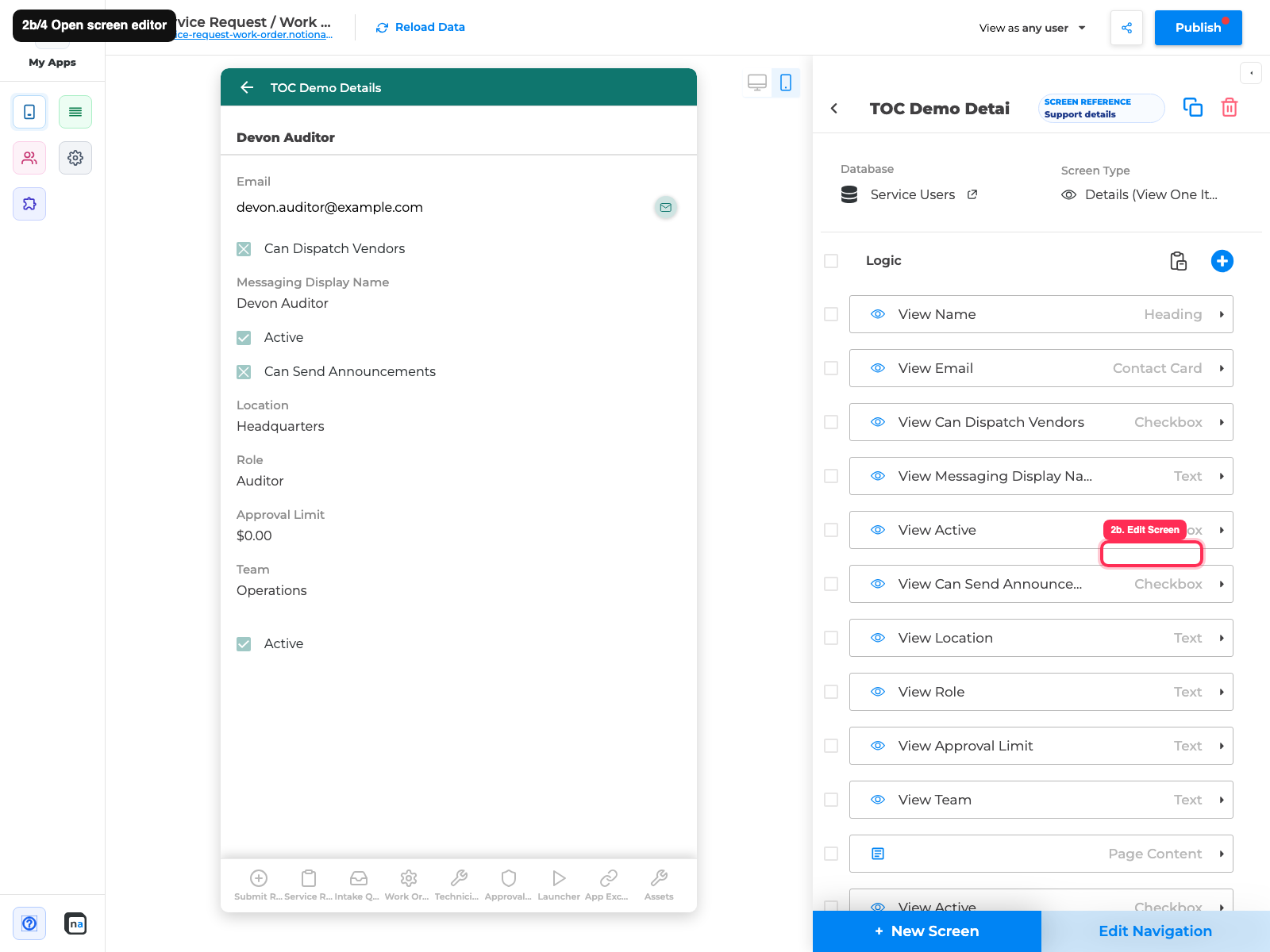The width and height of the screenshot is (1270, 952).
Task: Open Work Or... tab in bottom navigation
Action: (408, 885)
